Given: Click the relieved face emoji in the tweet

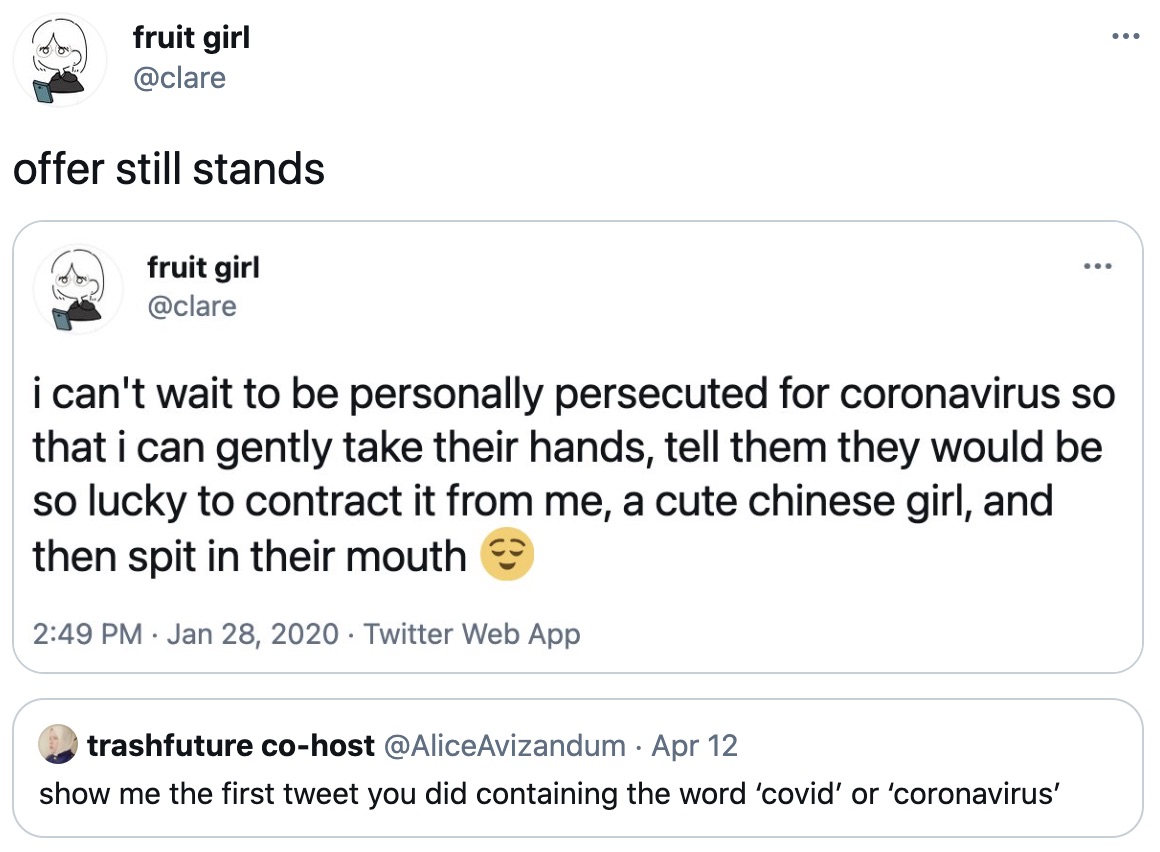Looking at the screenshot, I should click(x=507, y=554).
